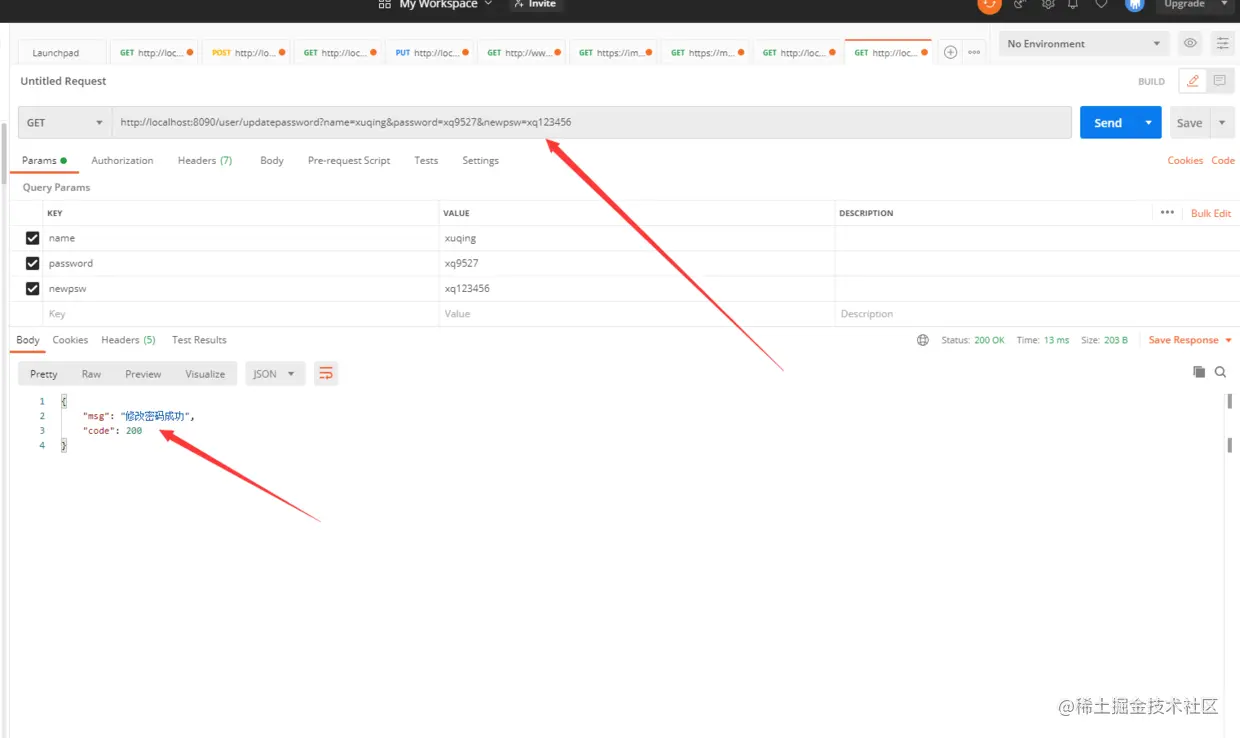Open the No Environment dropdown

[1084, 44]
